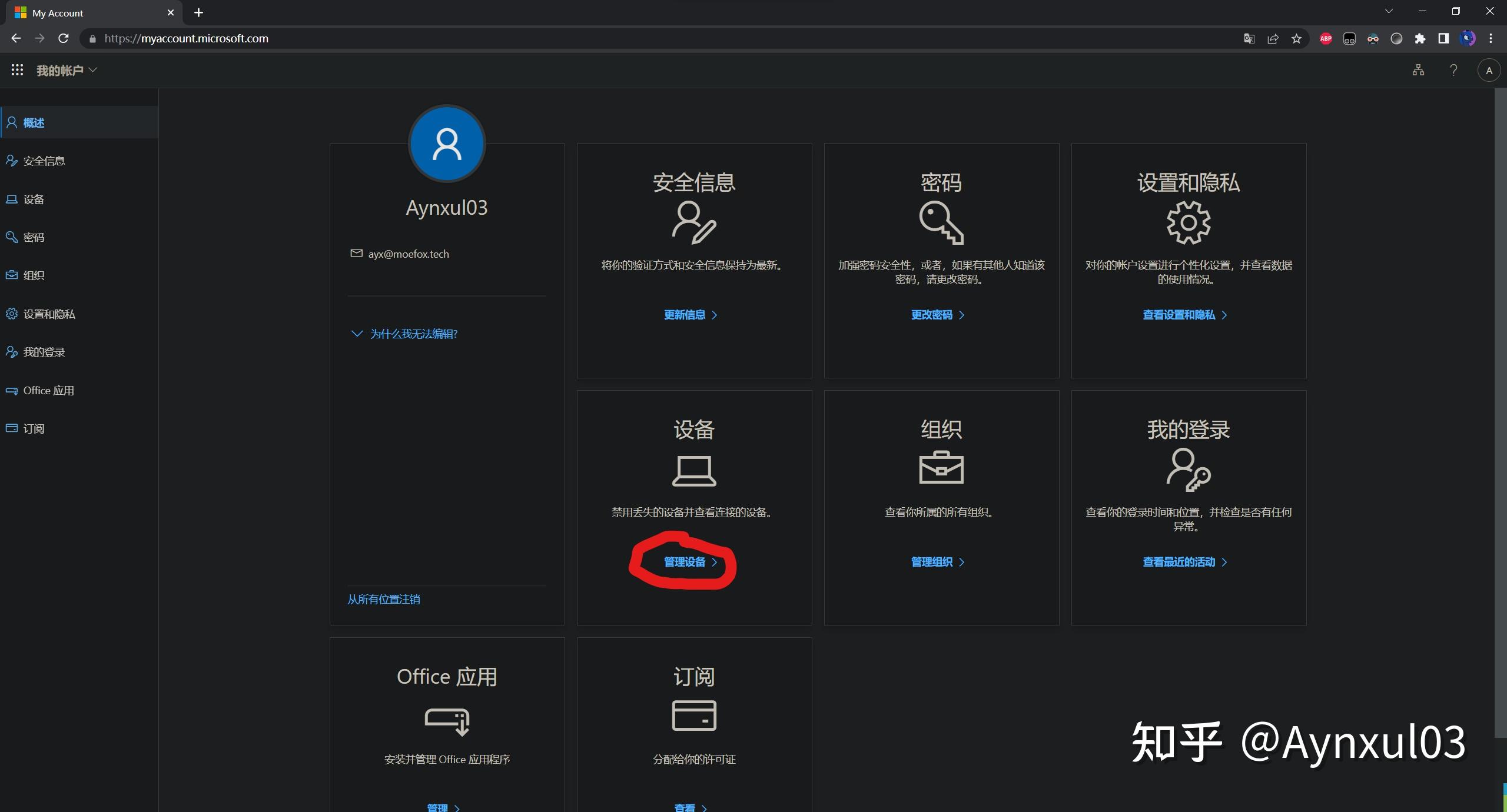
Task: Open the circled 管理设备 link
Action: point(683,562)
